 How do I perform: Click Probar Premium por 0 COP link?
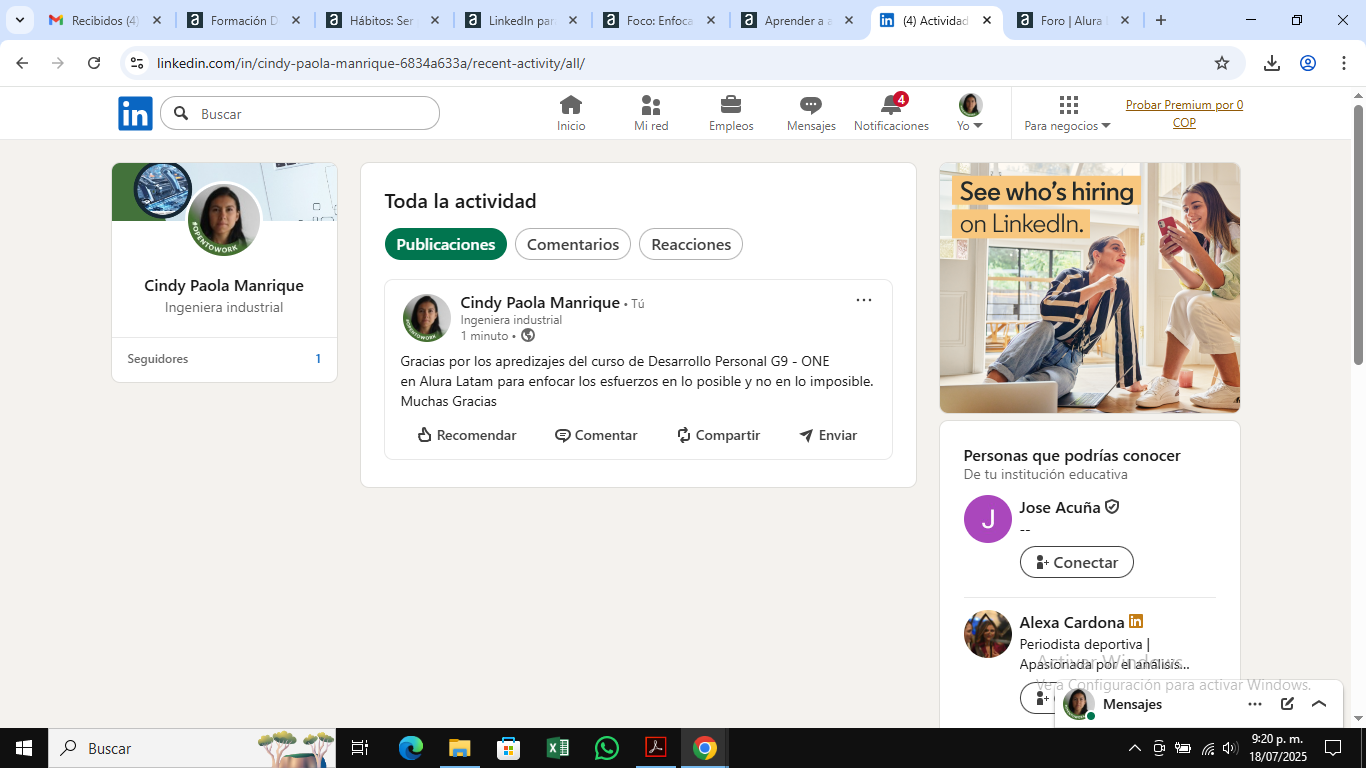coord(1184,113)
